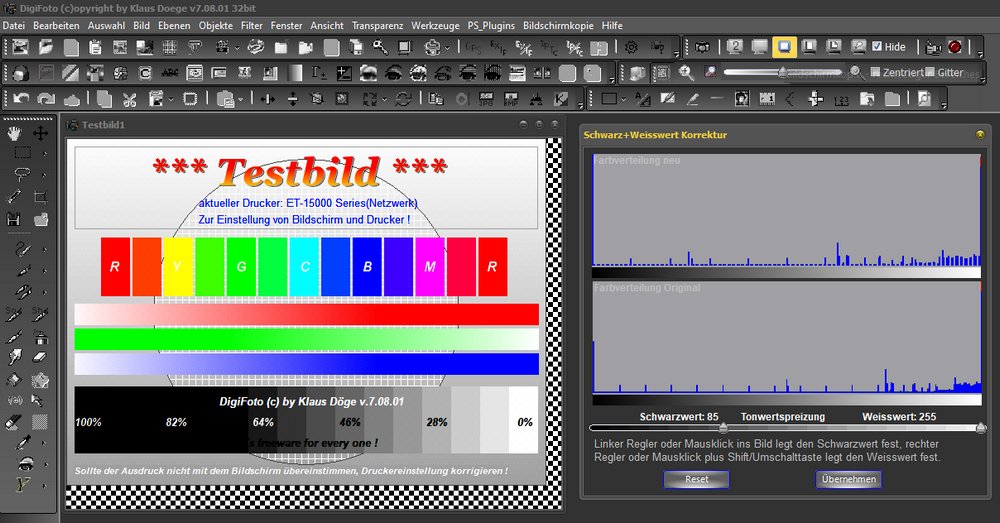1000x523 pixels.
Task: Open the Werkzeuge menu
Action: click(x=435, y=24)
